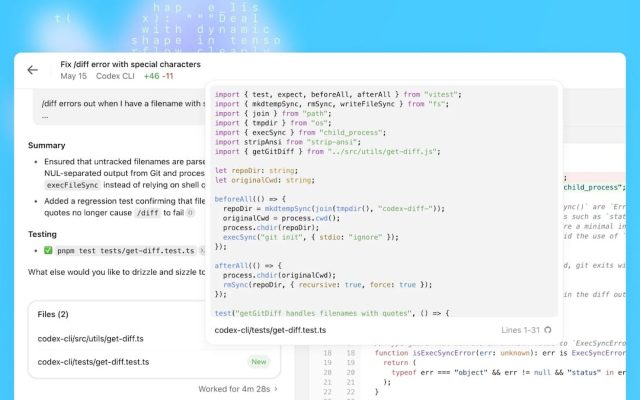
Task: Click the "/diff" inline code chip
Action: coord(147,213)
